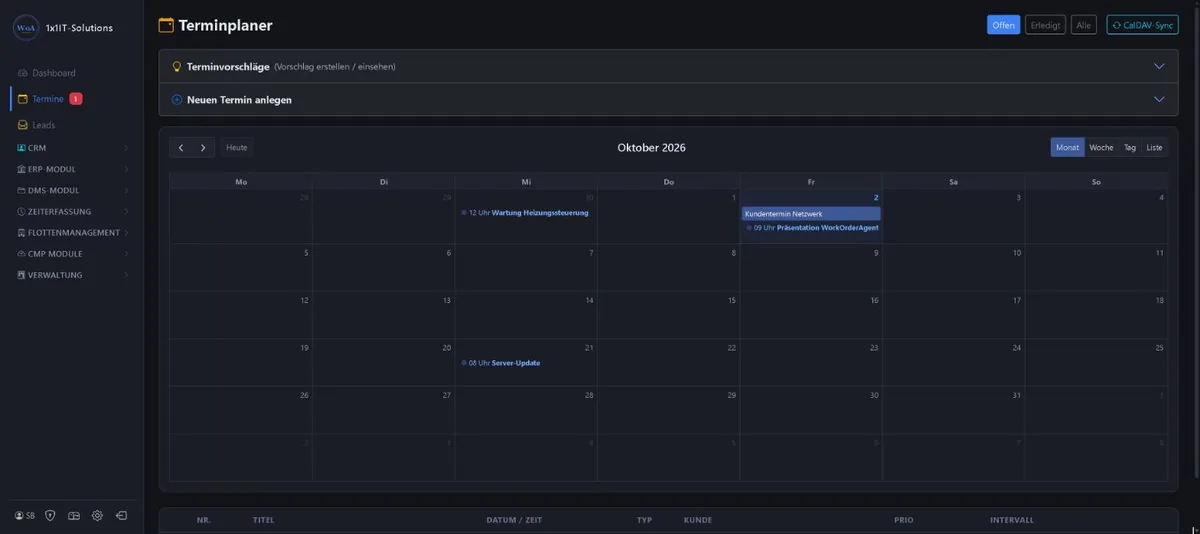Click the card icon in sidebar footer
Image resolution: width=1200 pixels, height=534 pixels.
point(73,515)
